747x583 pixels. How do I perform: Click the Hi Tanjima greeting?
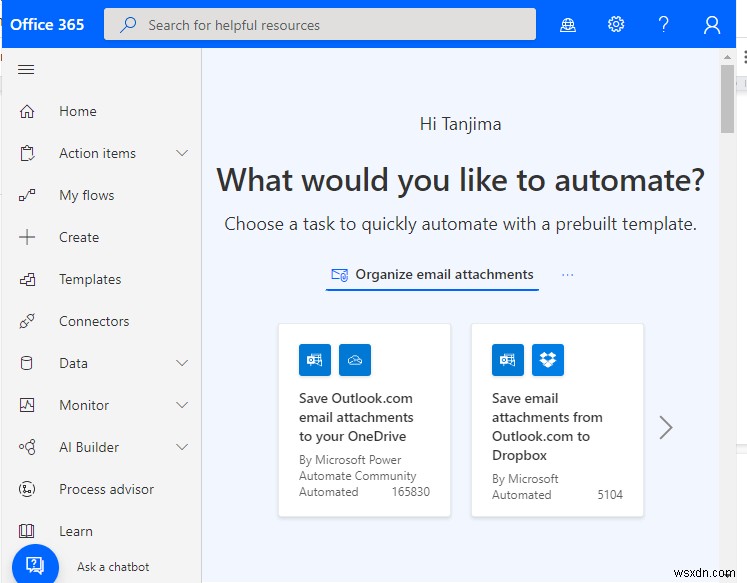[460, 124]
